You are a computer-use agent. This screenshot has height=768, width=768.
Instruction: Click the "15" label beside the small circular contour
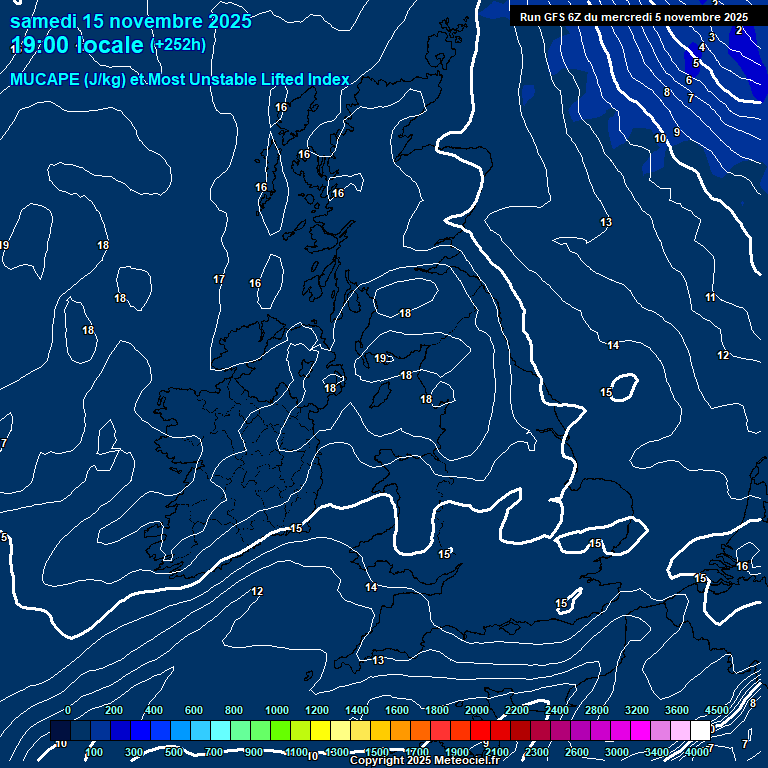pyautogui.click(x=606, y=393)
